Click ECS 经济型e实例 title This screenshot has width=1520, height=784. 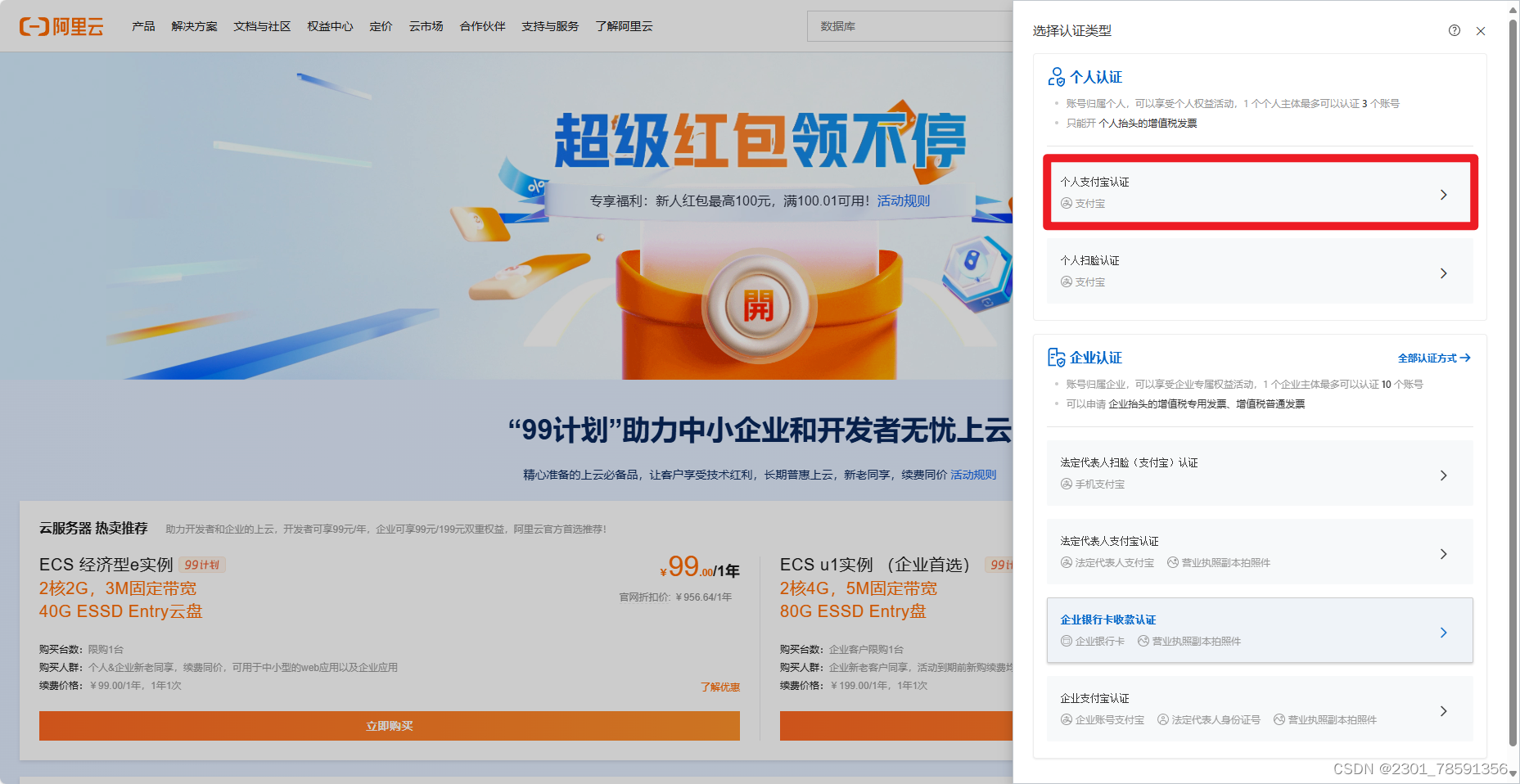106,565
